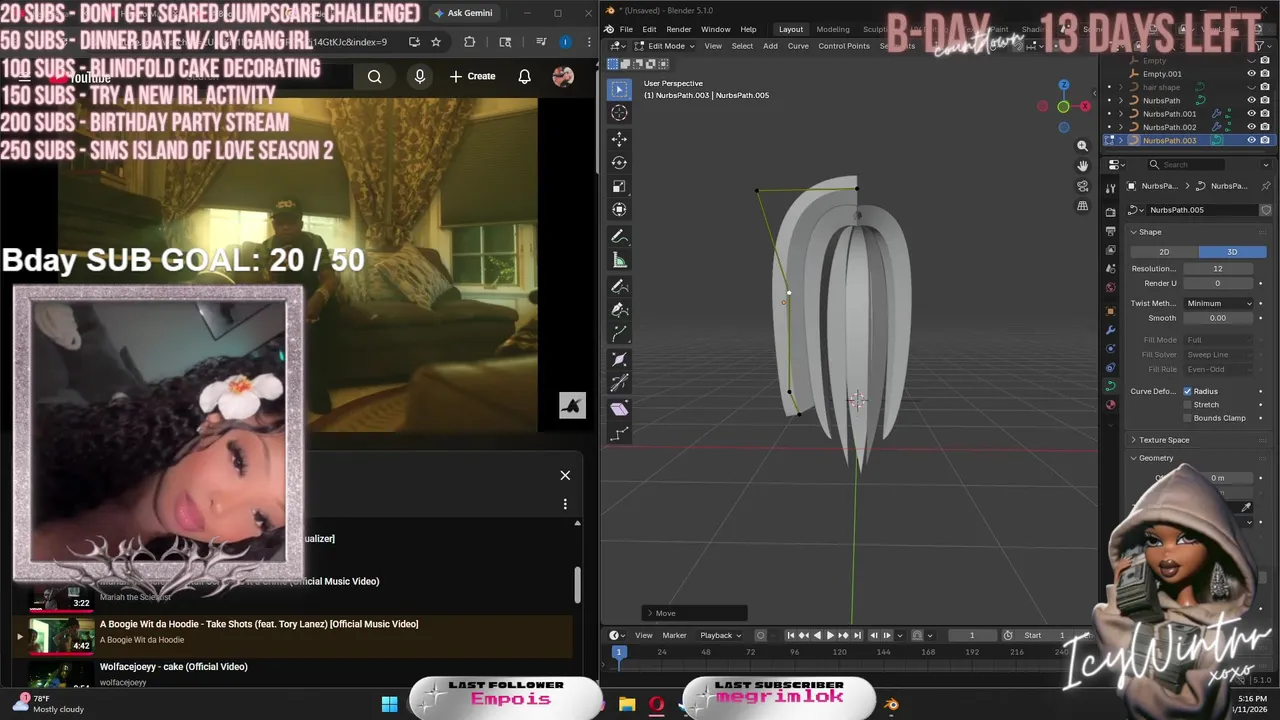Hide Empty.001 with its eye icon
Viewport: 1280px width, 720px height.
click(x=1251, y=73)
